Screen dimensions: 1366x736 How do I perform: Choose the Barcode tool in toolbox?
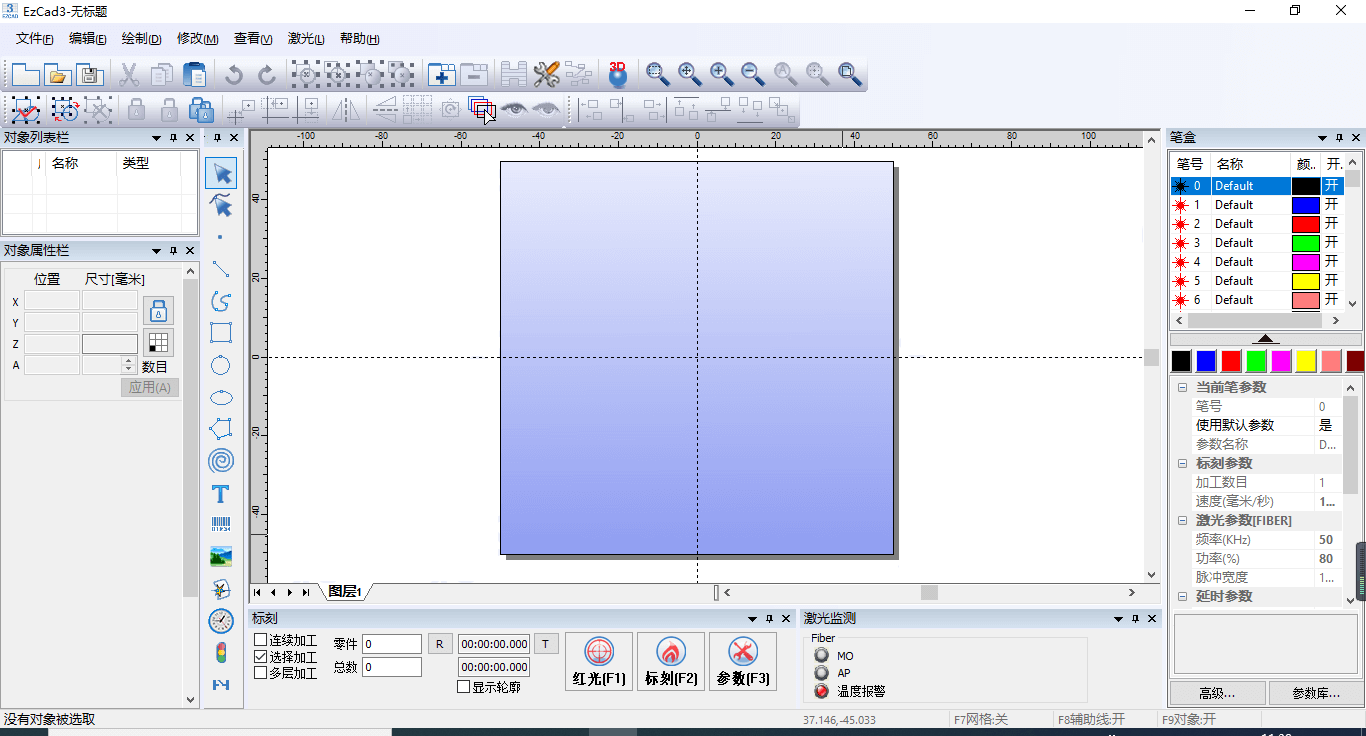point(221,525)
